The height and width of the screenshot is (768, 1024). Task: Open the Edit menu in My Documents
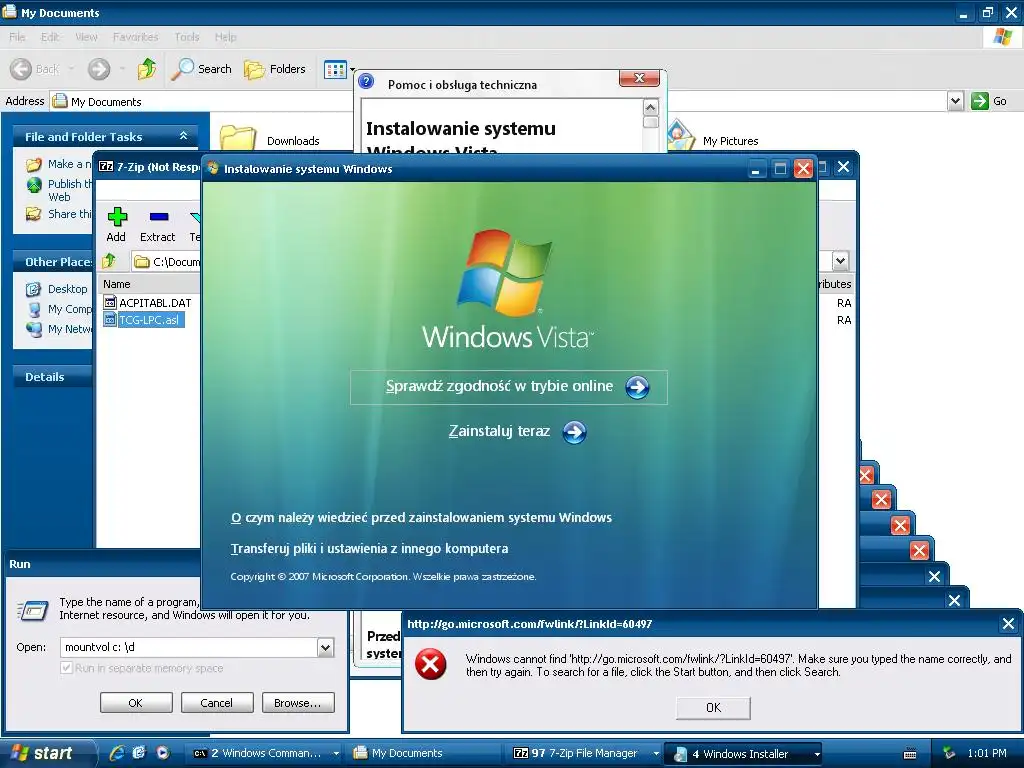(50, 37)
